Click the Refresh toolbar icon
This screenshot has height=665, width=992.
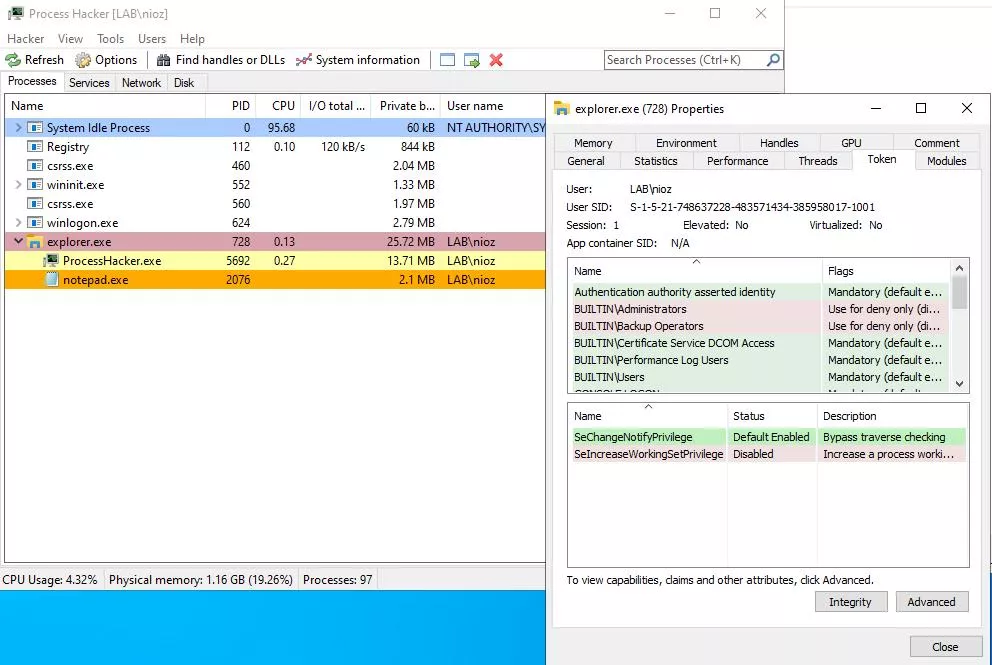[x=13, y=59]
